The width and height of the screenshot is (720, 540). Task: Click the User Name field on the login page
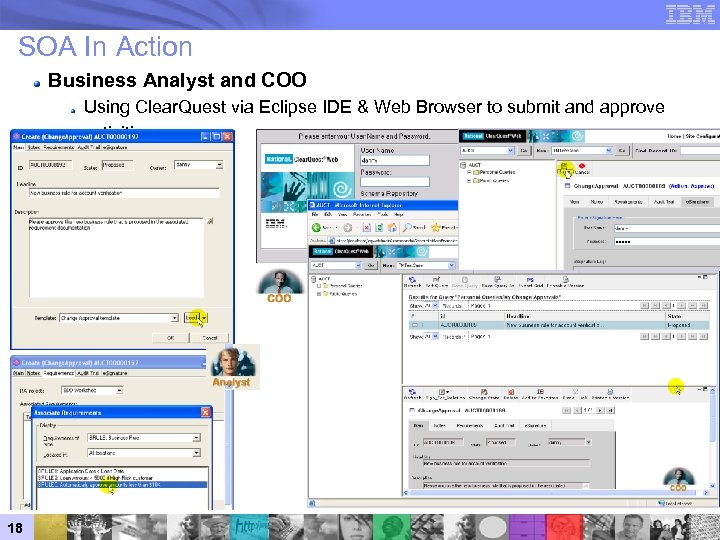coord(395,160)
